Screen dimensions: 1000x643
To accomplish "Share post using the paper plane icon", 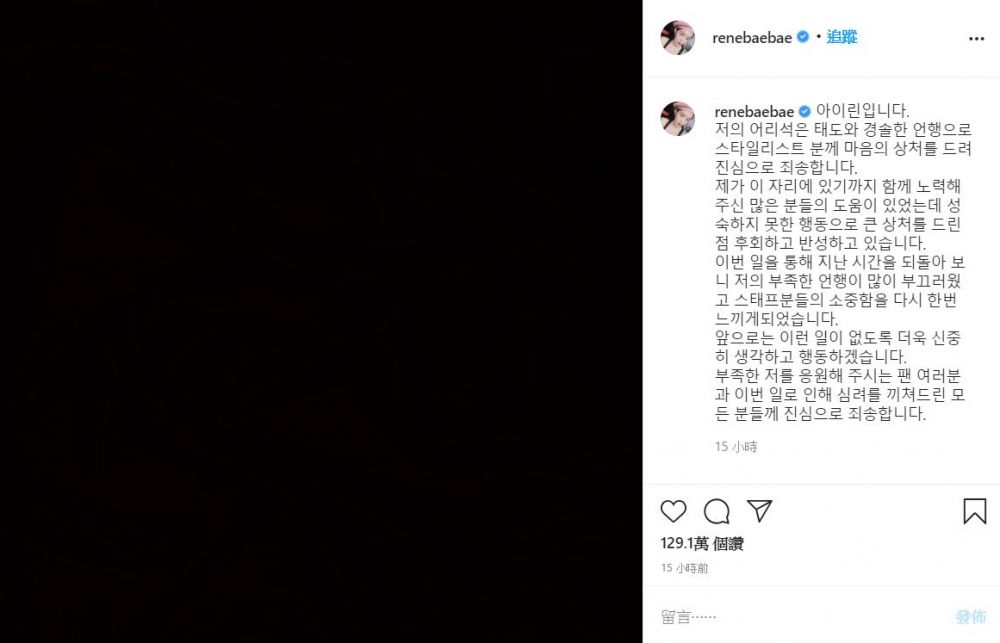I will [x=760, y=510].
